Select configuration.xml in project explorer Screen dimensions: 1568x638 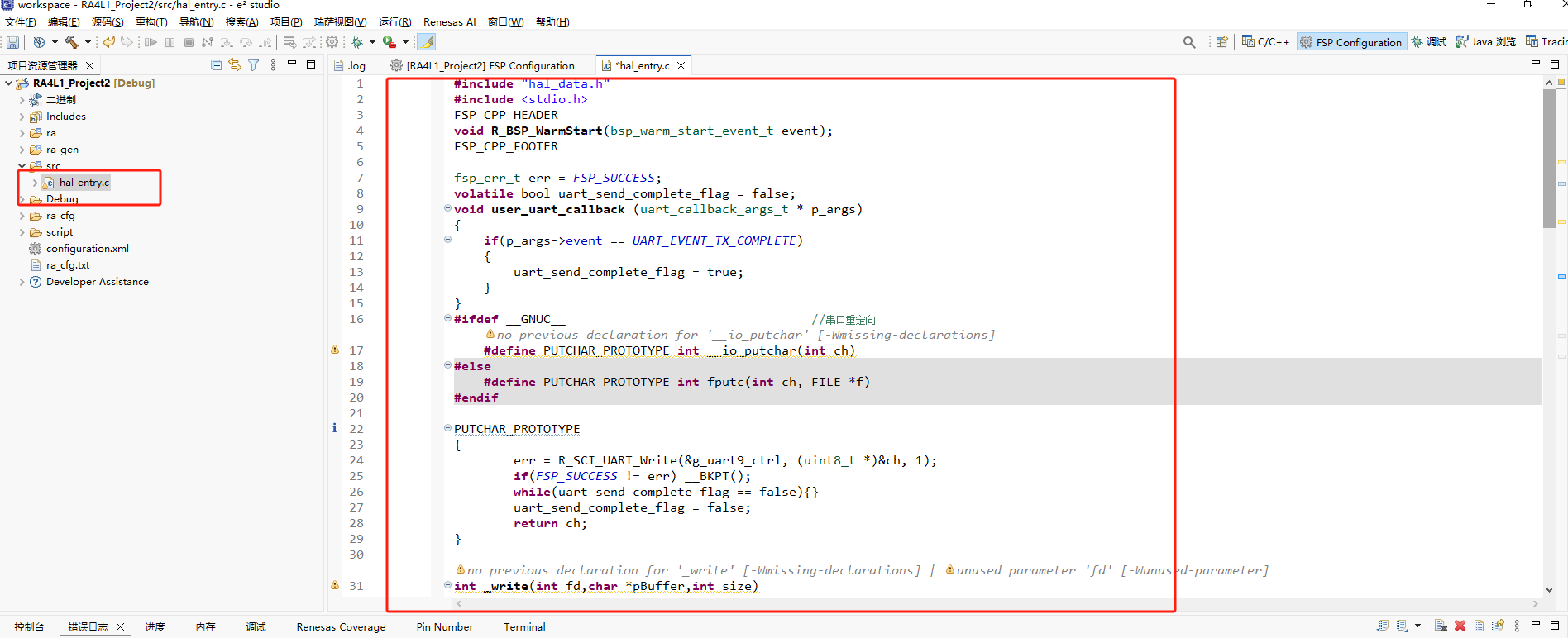point(87,249)
